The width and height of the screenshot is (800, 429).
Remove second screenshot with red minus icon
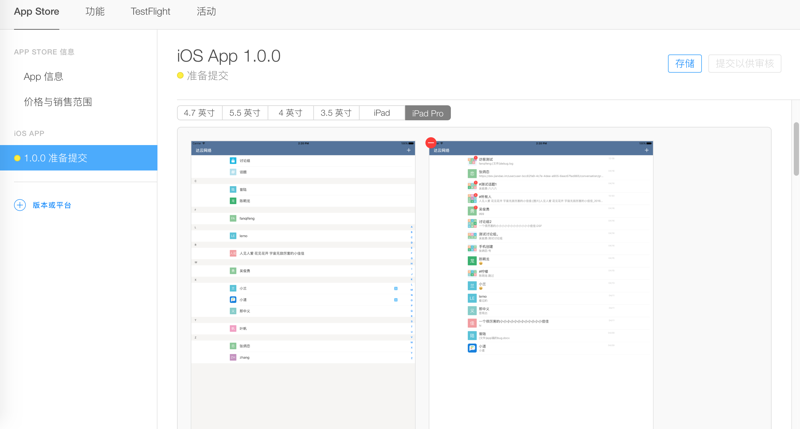coord(431,143)
